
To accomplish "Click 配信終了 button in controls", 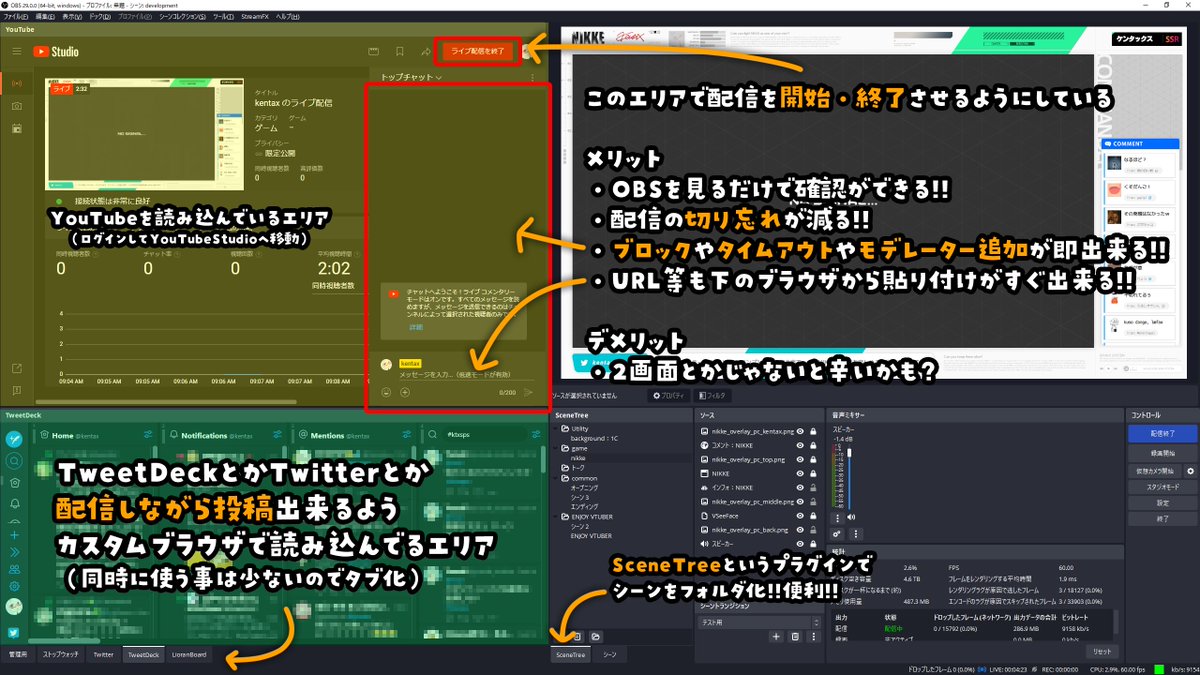I will pos(1162,434).
